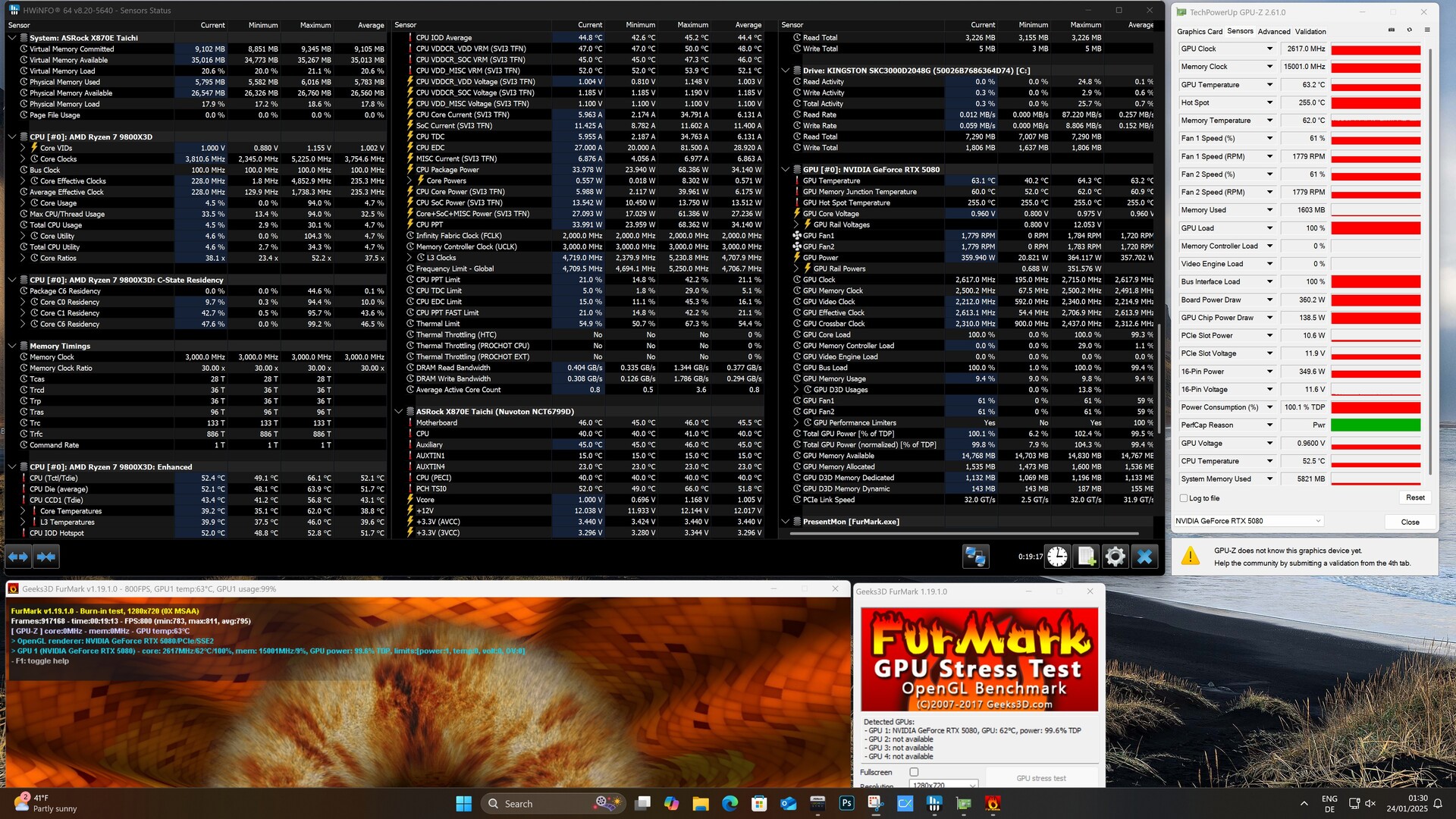Open the GPU Temperature sensor dropdown in GPU-Z
Screen dimensions: 1456x819
point(1269,85)
